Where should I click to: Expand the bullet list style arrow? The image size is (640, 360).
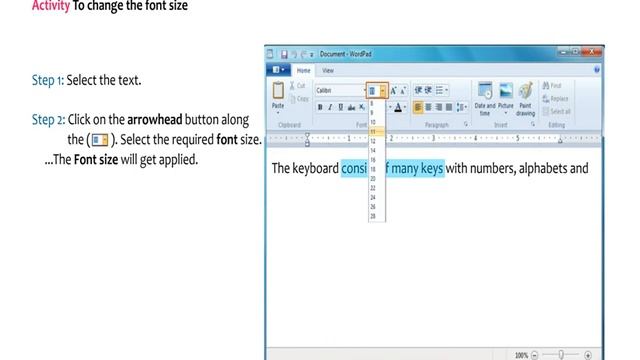[447, 90]
